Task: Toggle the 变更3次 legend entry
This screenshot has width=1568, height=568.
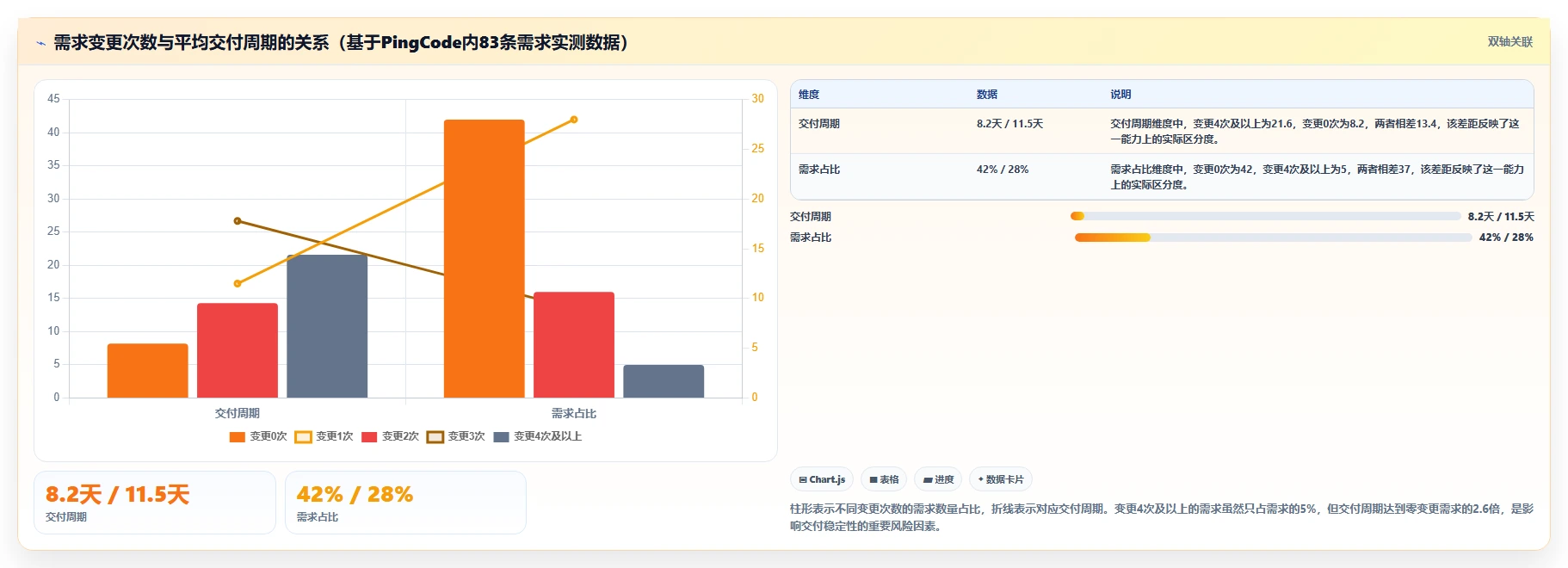Action: pos(456,436)
